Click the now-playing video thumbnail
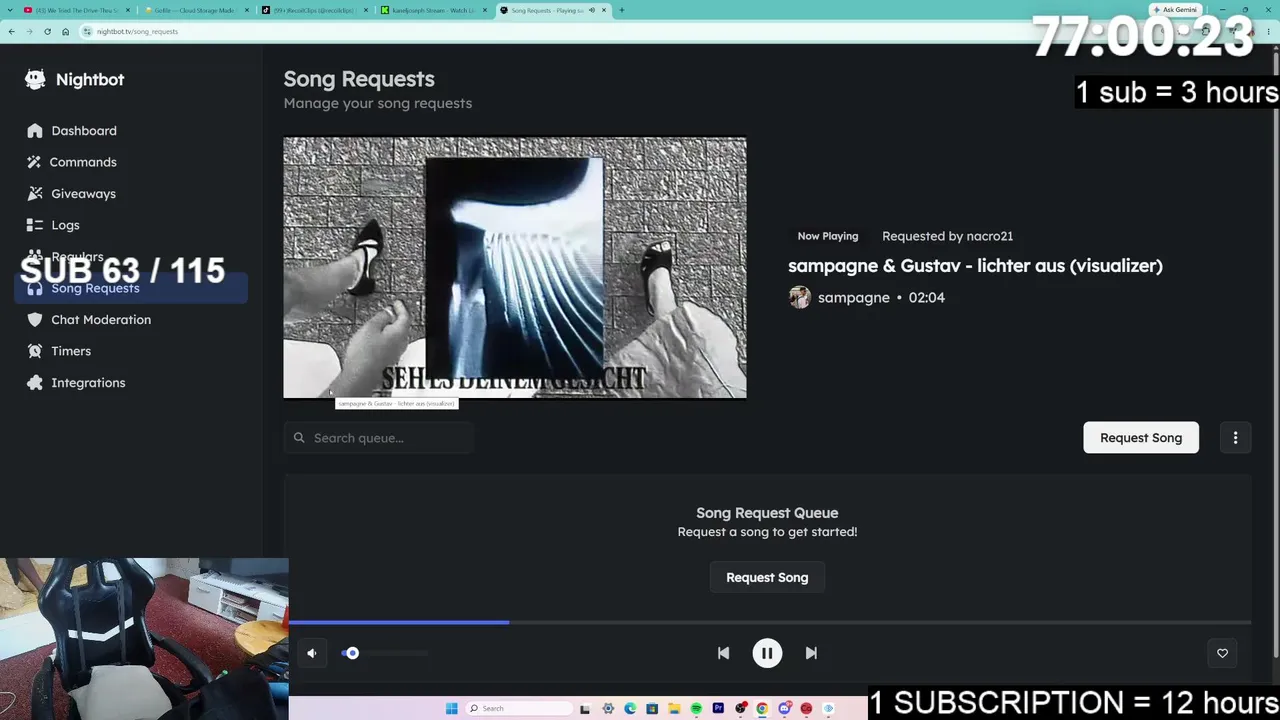1280x720 pixels. click(x=515, y=268)
